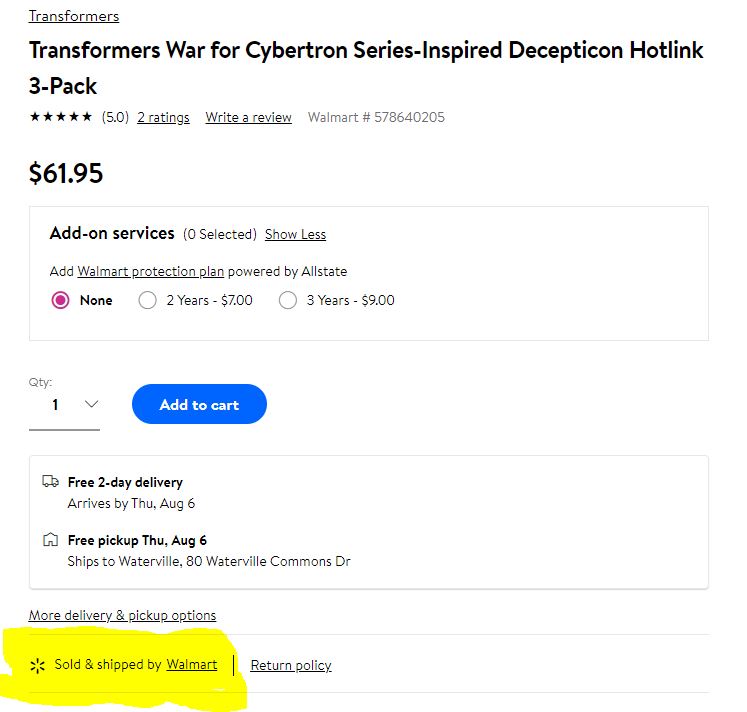
Task: Click the $61.95 price
Action: coord(66,173)
